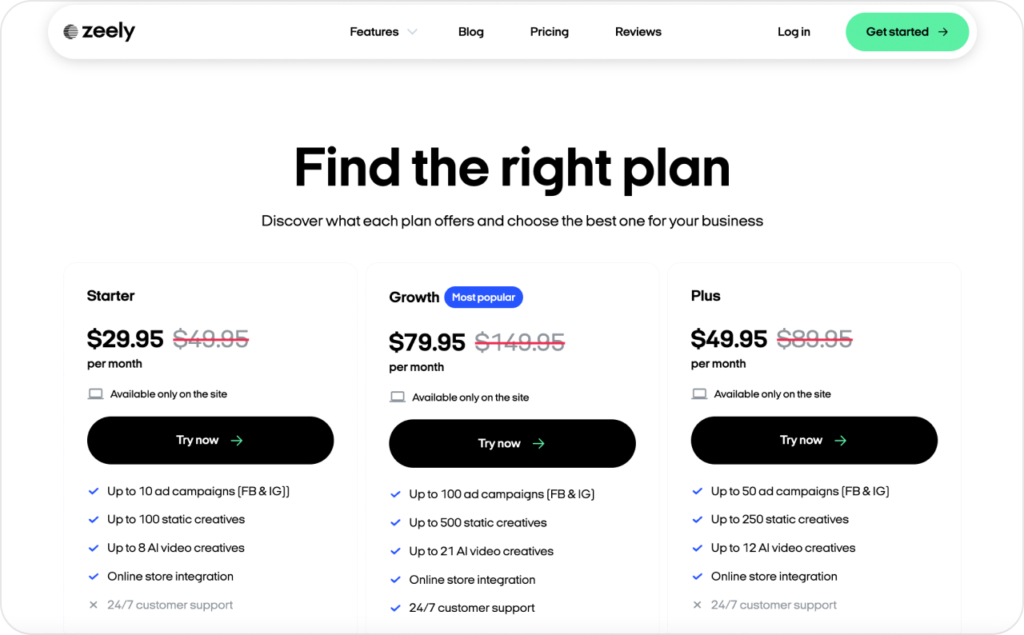Click the X next to Plus plan customer support
Screen dimensions: 1024x635
(697, 604)
